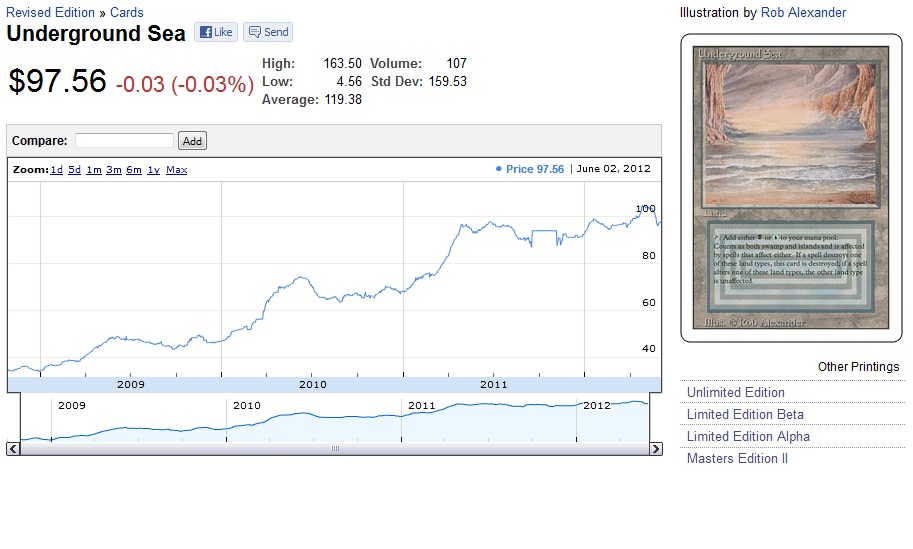Image resolution: width=913 pixels, height=549 pixels.
Task: Click the range scrollbar handle below chart
Action: click(335, 449)
